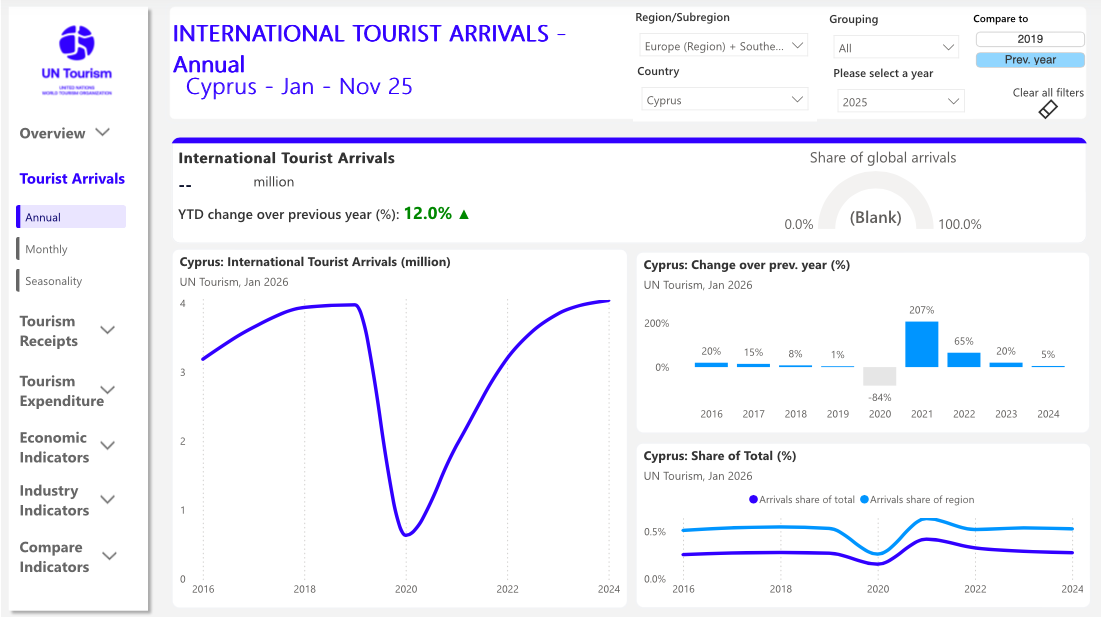The width and height of the screenshot is (1101, 619).
Task: Expand the Compare Indicators section
Action: click(x=110, y=557)
